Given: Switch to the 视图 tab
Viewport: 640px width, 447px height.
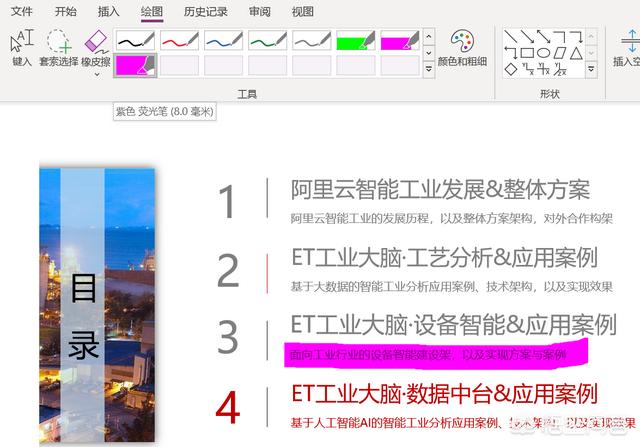Looking at the screenshot, I should coord(302,11).
